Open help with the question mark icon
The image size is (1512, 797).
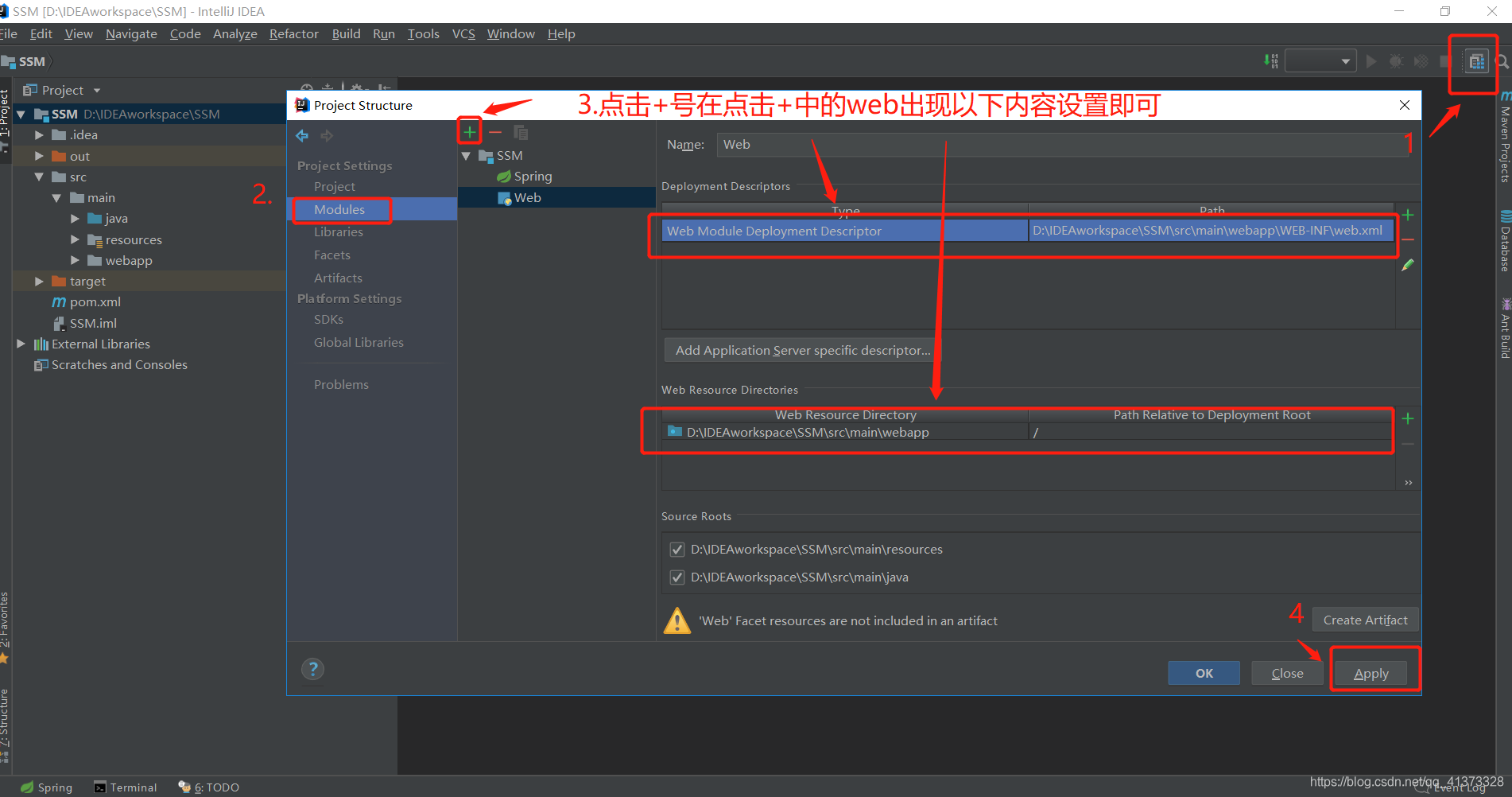coord(313,669)
